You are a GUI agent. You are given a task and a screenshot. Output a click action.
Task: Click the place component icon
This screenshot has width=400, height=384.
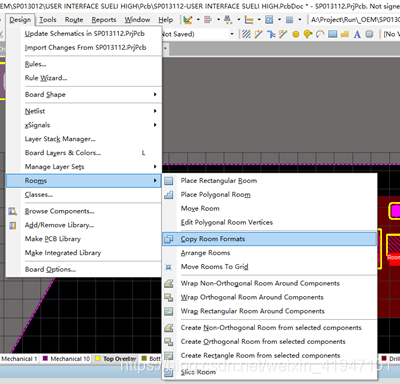pos(369,34)
